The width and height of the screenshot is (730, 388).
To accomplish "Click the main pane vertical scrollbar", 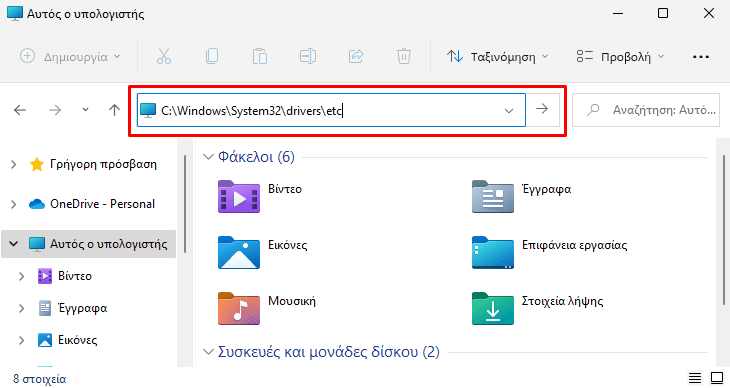I will click(724, 230).
